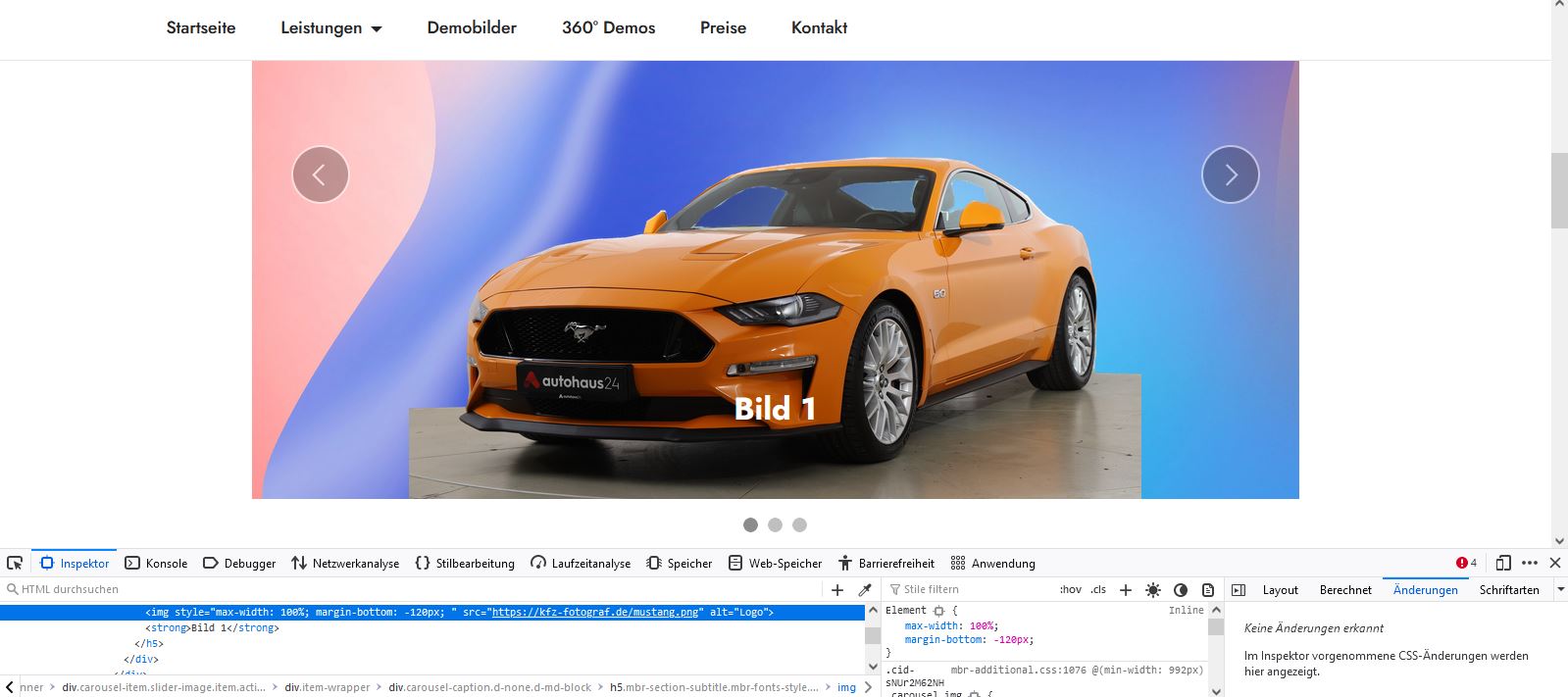
Task: Show next carousel slide
Action: tap(1230, 174)
